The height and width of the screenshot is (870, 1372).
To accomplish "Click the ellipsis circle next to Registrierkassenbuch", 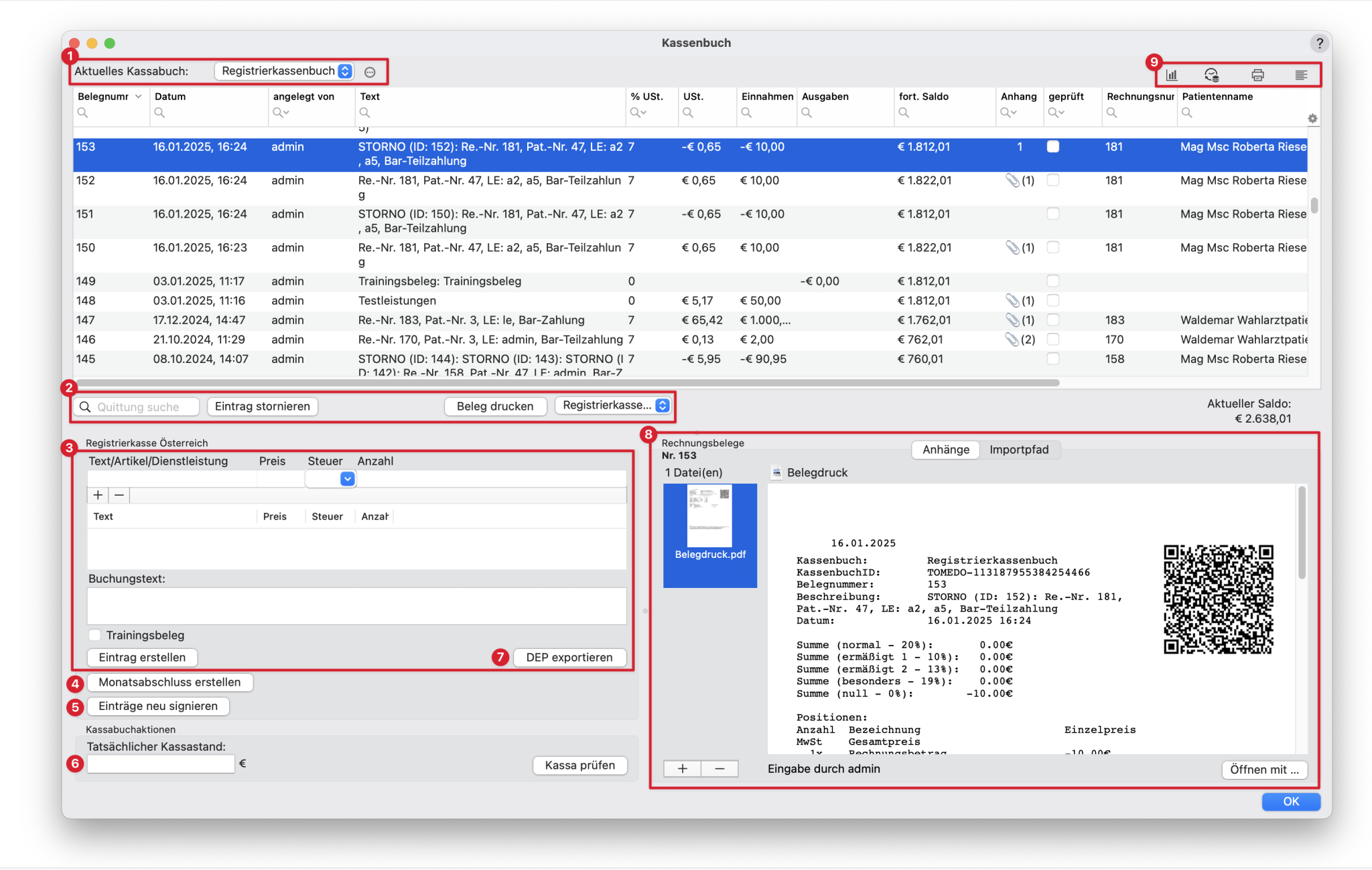I will click(370, 72).
